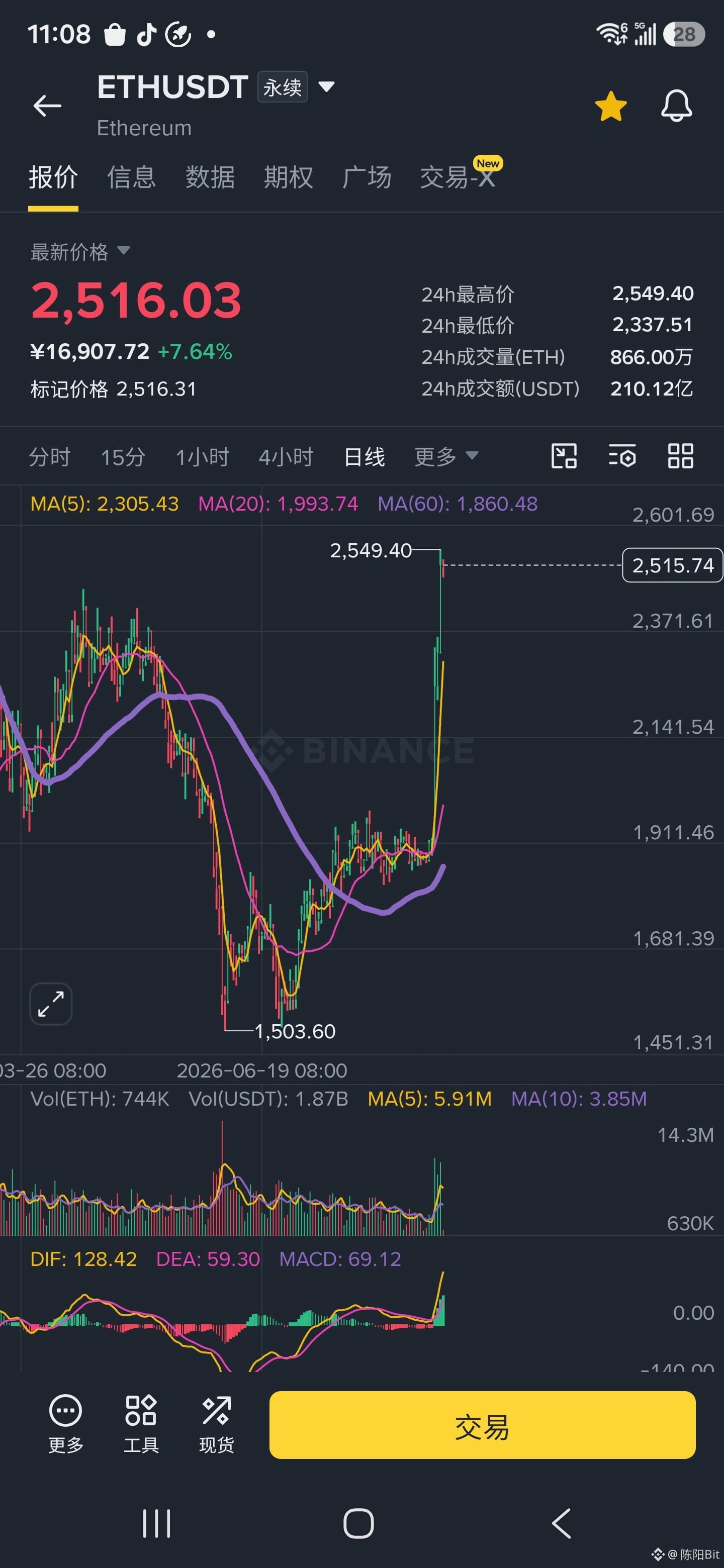This screenshot has height=1568, width=724.
Task: Tap the MA(20): 1,993.74 indicator label
Action: (278, 504)
